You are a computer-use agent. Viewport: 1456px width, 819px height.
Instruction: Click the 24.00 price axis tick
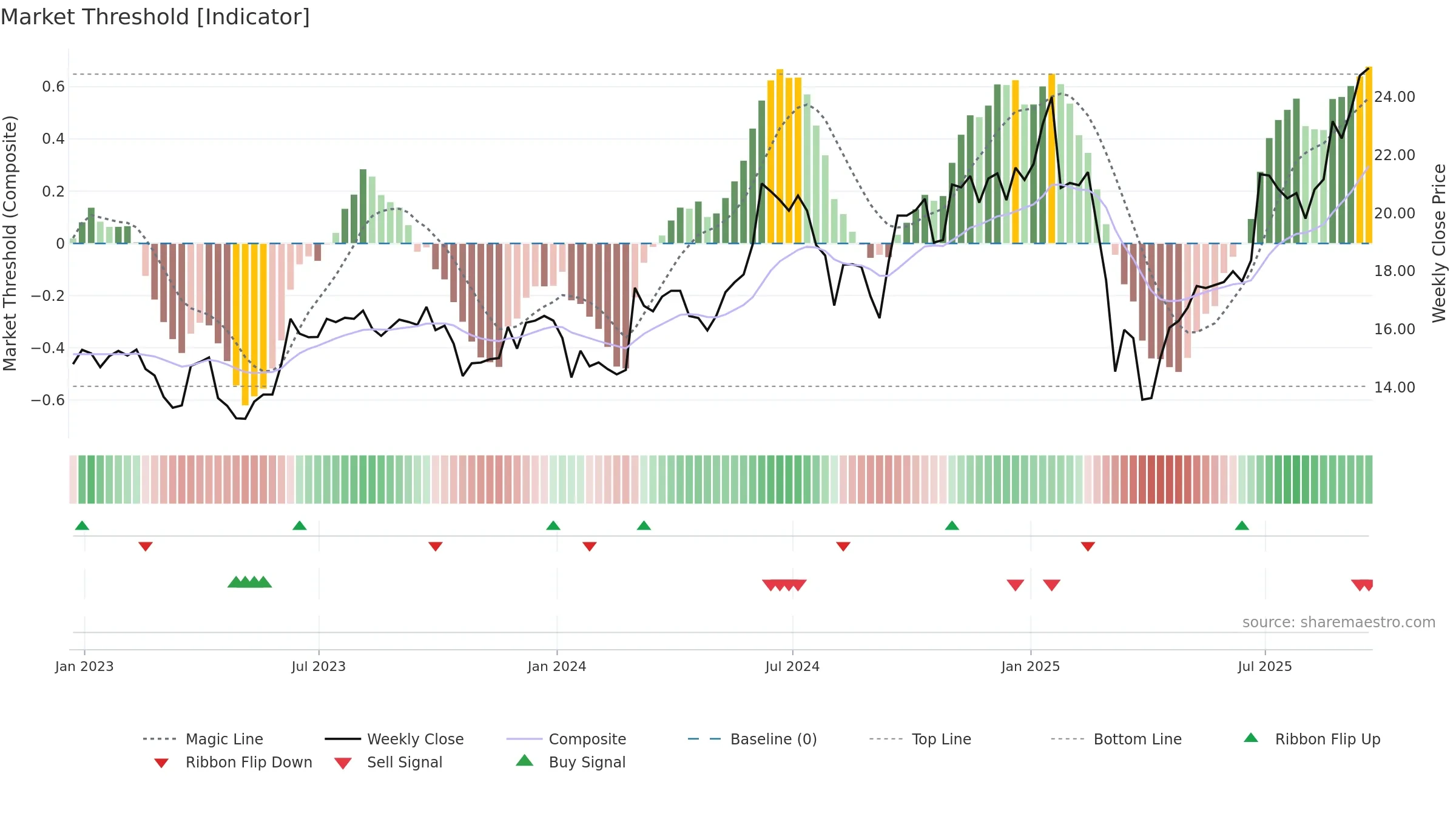[1395, 97]
